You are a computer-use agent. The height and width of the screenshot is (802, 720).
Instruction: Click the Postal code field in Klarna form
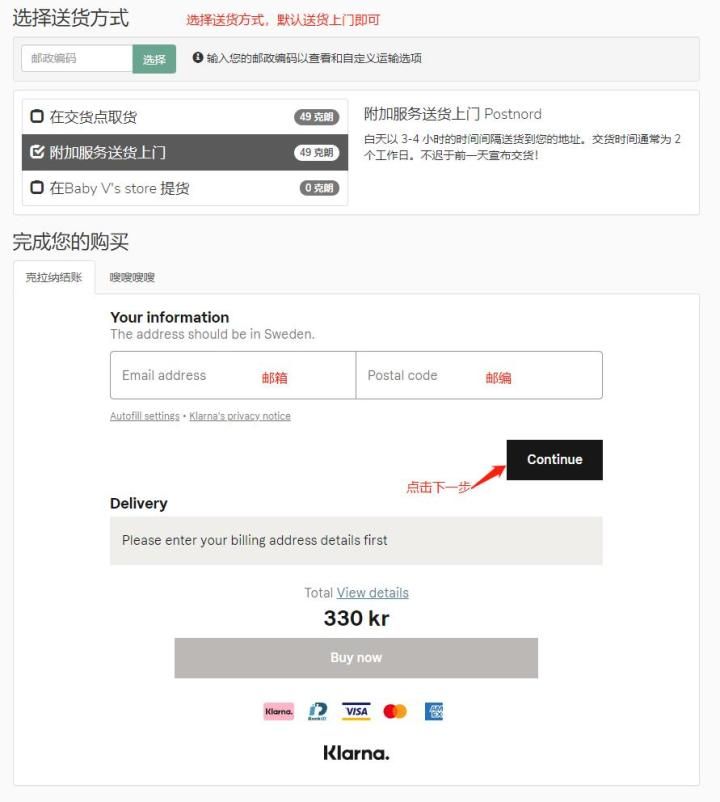tap(479, 375)
